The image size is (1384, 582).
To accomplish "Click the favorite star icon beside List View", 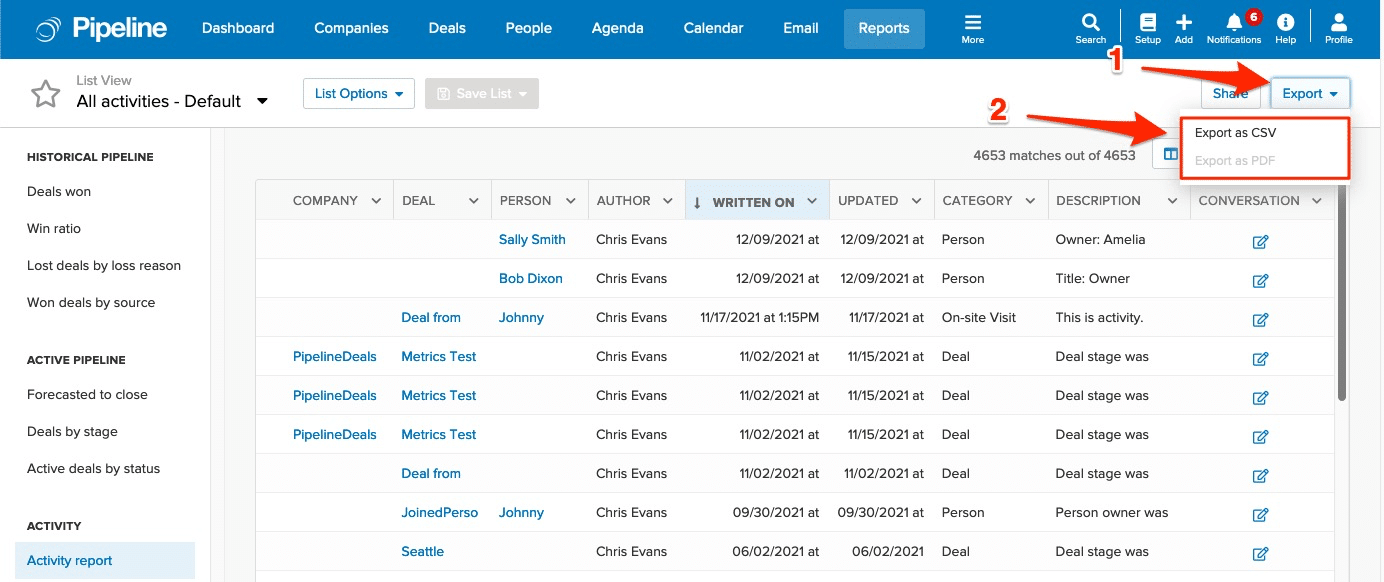I will point(45,94).
